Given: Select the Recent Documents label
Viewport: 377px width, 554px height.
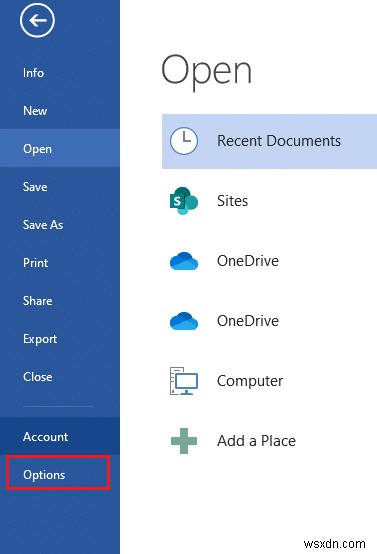Looking at the screenshot, I should (x=279, y=141).
